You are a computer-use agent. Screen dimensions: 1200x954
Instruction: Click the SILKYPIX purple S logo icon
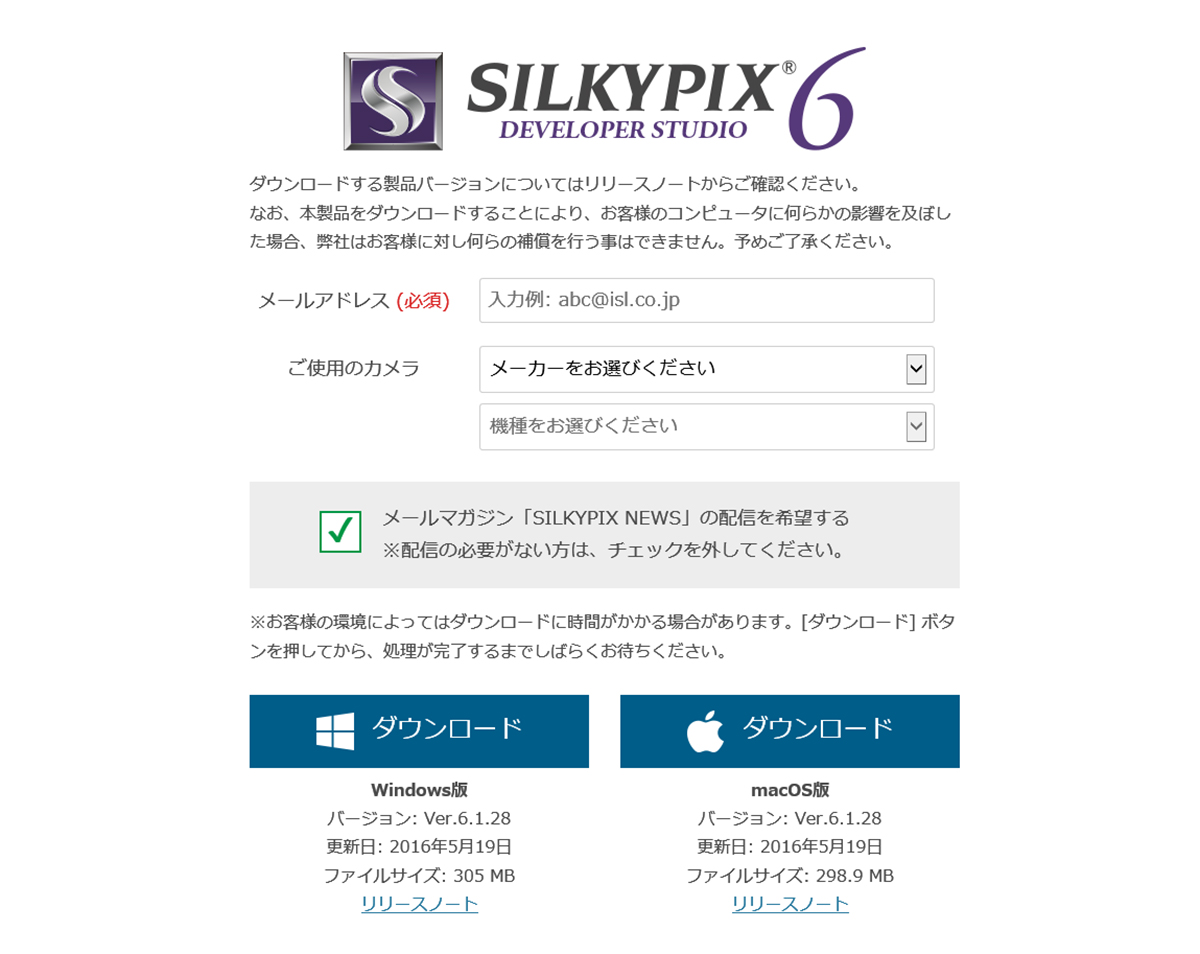tap(393, 101)
